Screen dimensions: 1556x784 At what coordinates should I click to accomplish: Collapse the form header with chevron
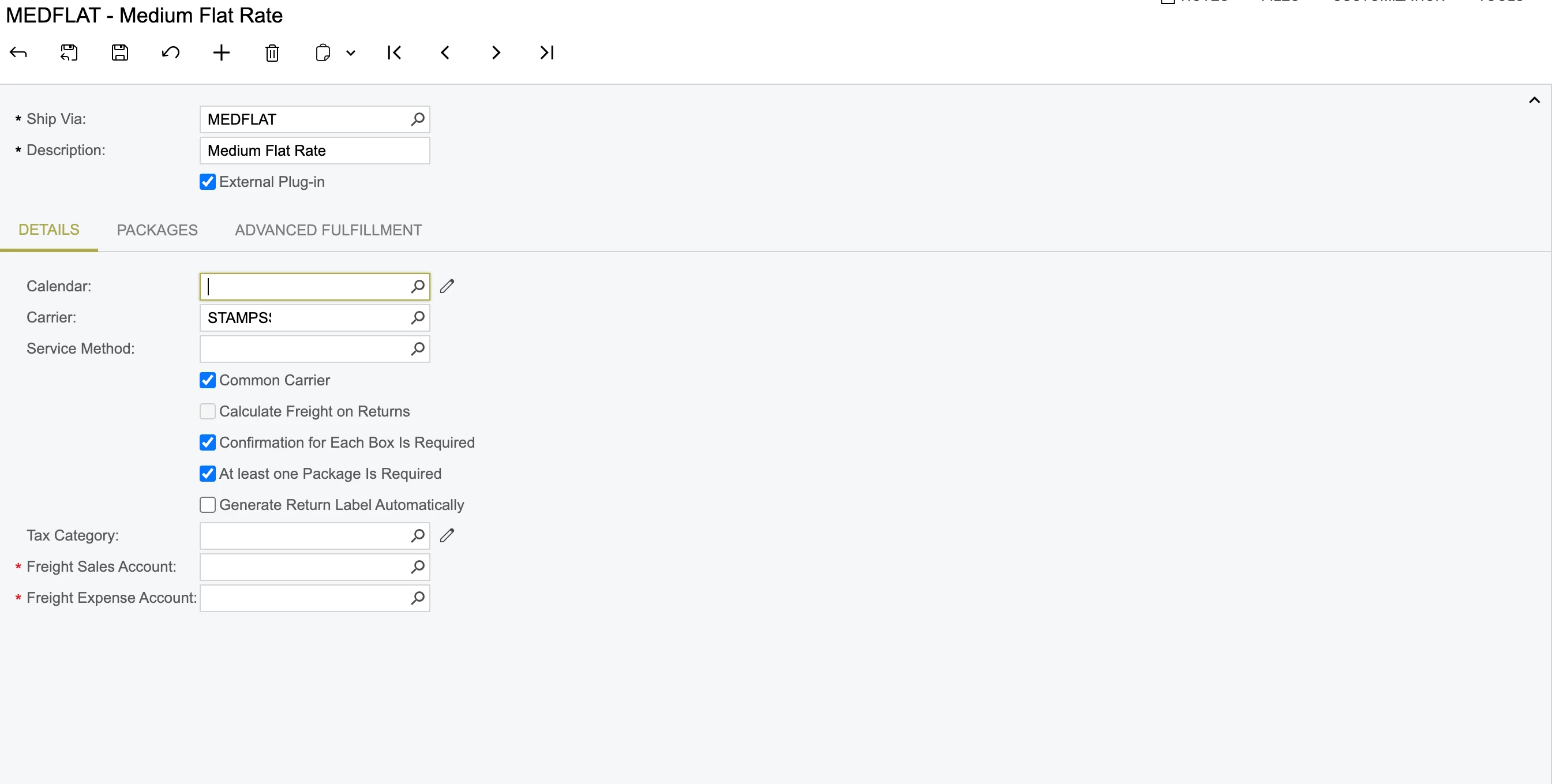pyautogui.click(x=1533, y=100)
